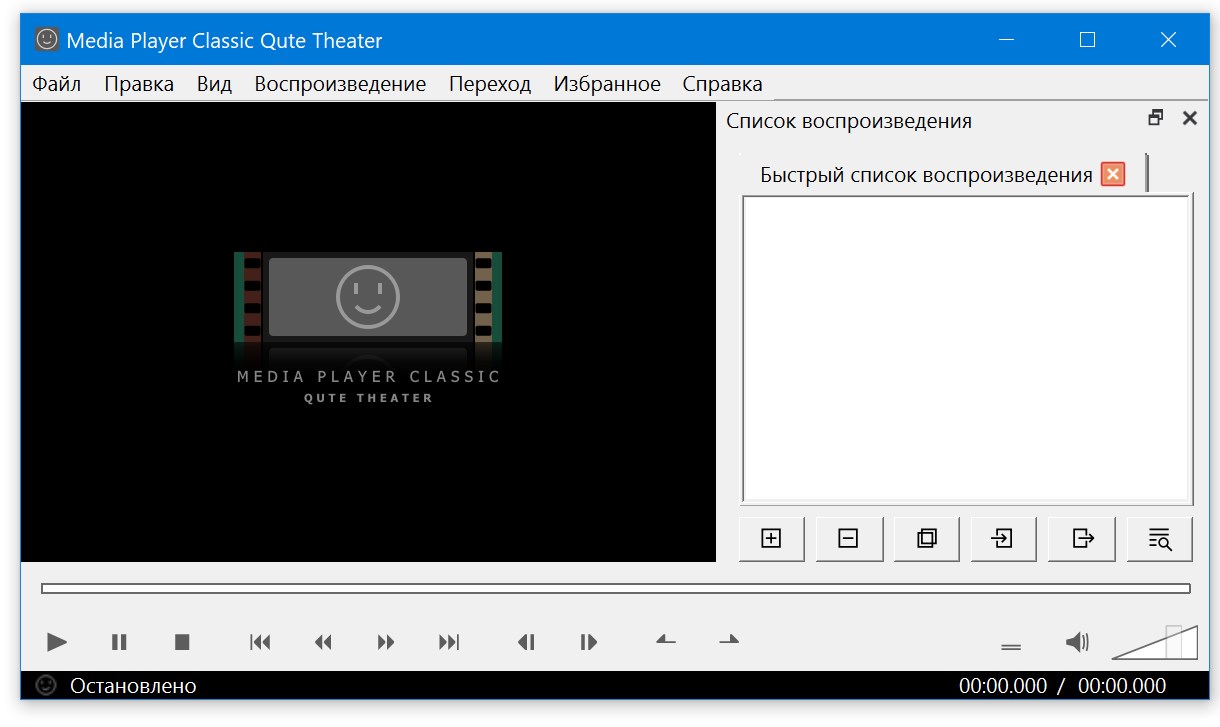Open the Файл menu
The height and width of the screenshot is (727, 1220).
[x=57, y=83]
